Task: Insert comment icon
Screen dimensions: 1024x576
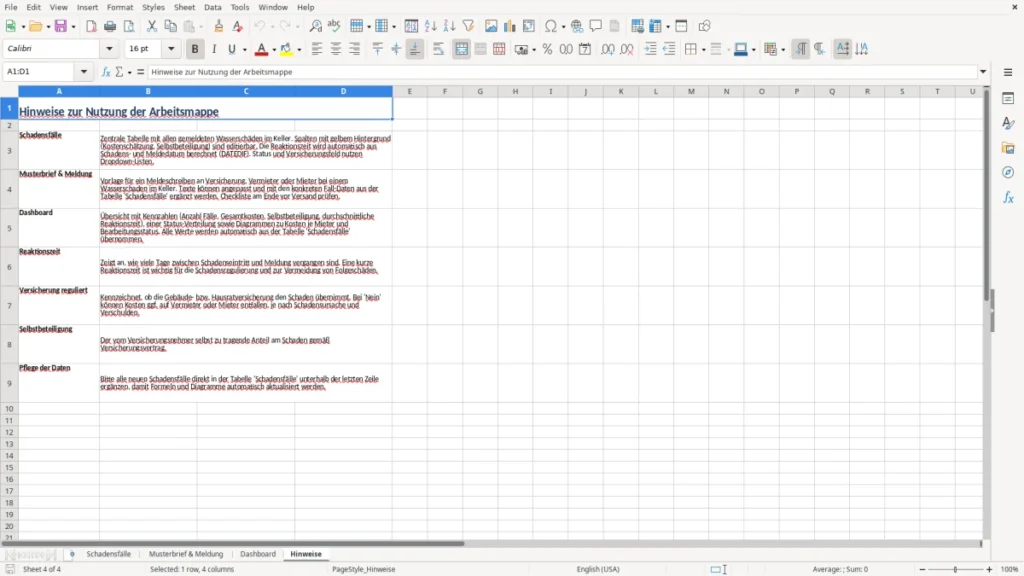Action: [596, 26]
